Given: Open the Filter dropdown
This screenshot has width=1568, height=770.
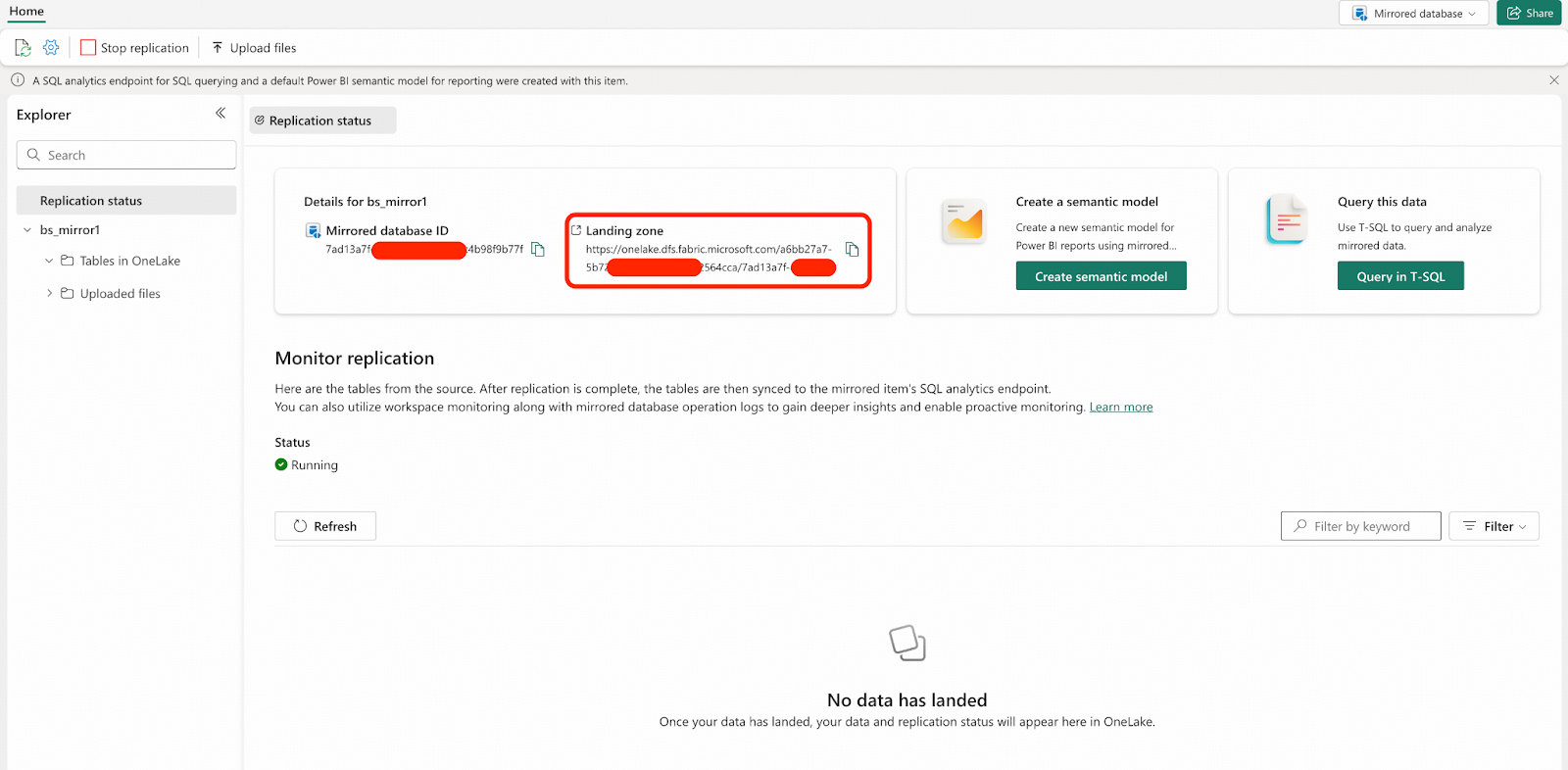Looking at the screenshot, I should (x=1494, y=526).
